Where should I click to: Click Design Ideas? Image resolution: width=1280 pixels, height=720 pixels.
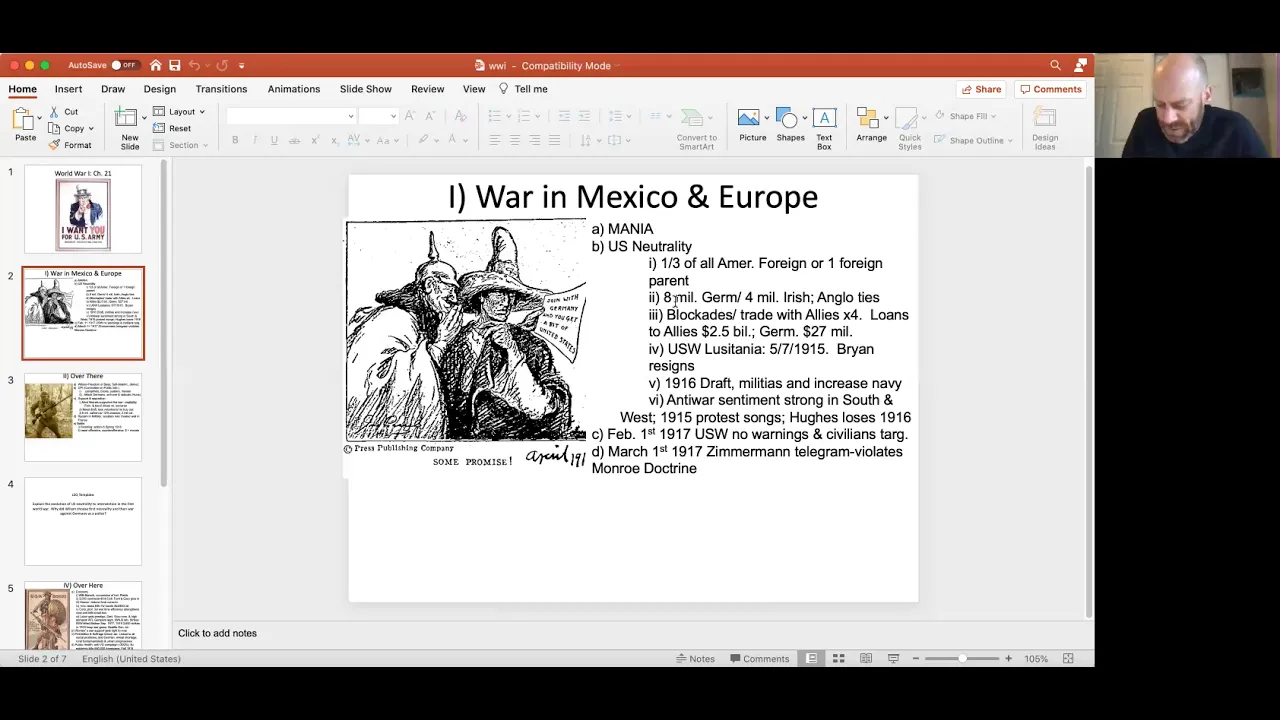[x=1045, y=129]
